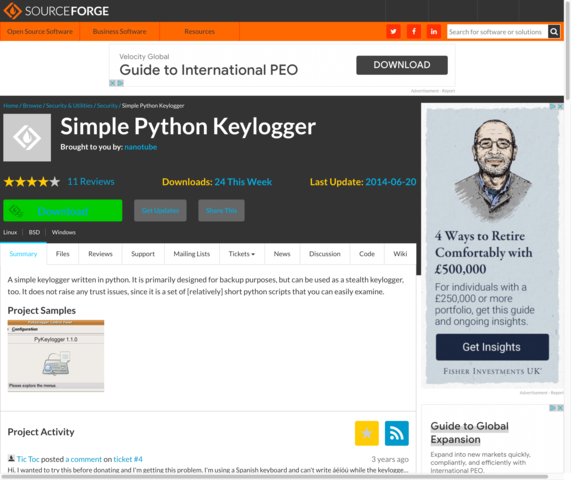
Task: Click the Get Updates button
Action: click(x=160, y=211)
